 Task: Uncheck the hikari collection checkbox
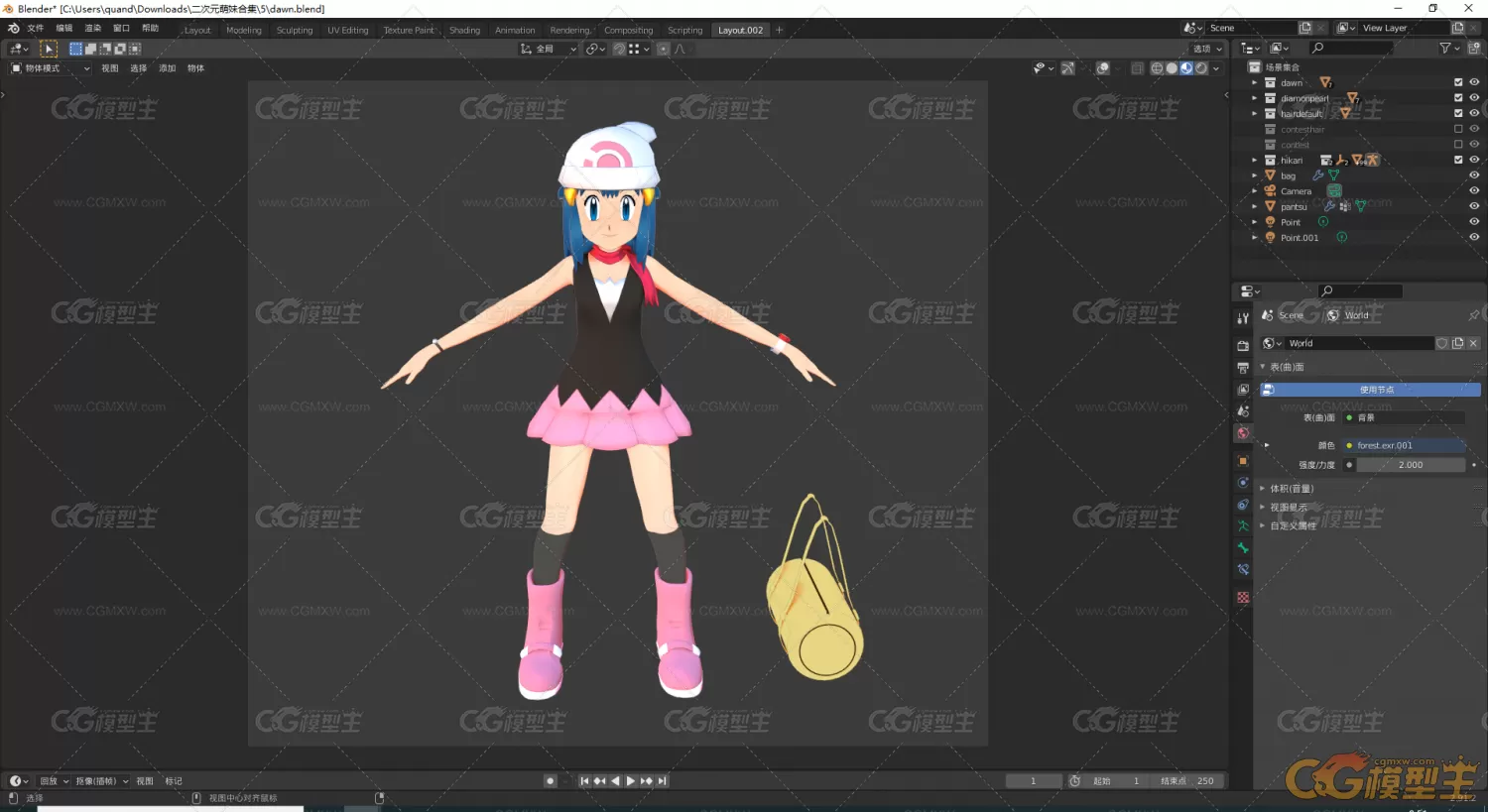click(x=1458, y=160)
